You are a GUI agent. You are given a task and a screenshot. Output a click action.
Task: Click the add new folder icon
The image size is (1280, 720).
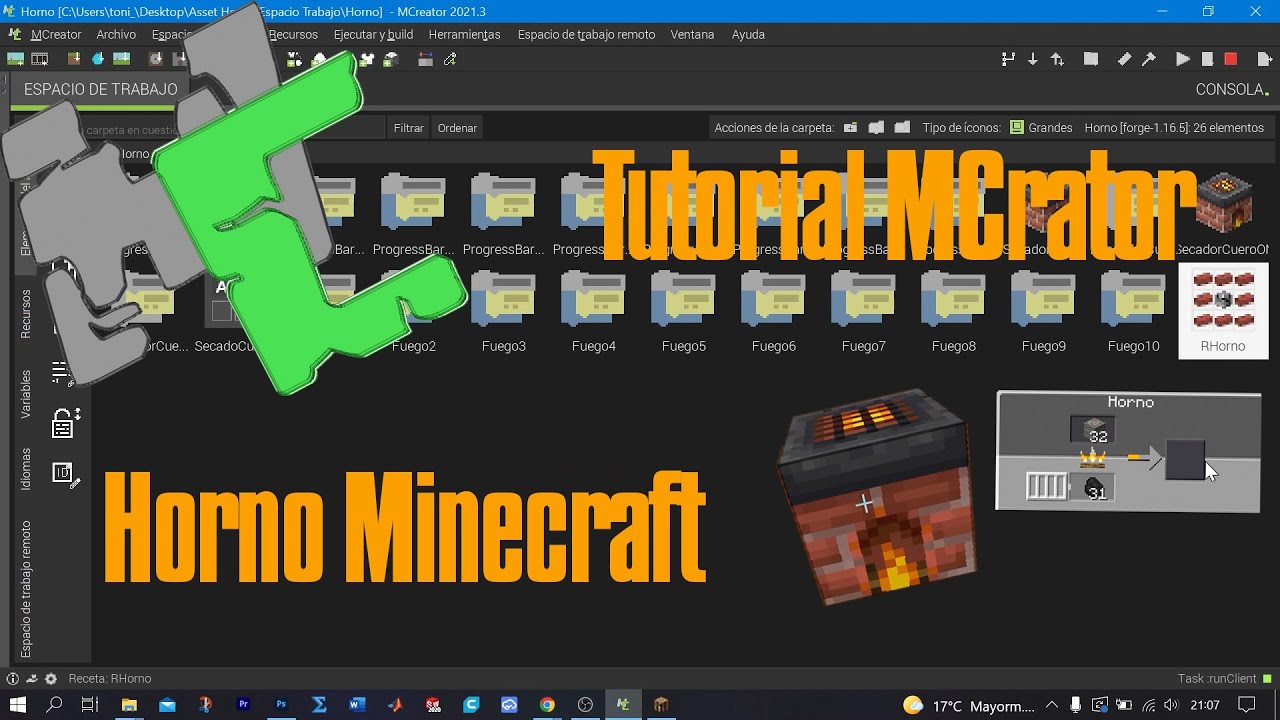[850, 128]
